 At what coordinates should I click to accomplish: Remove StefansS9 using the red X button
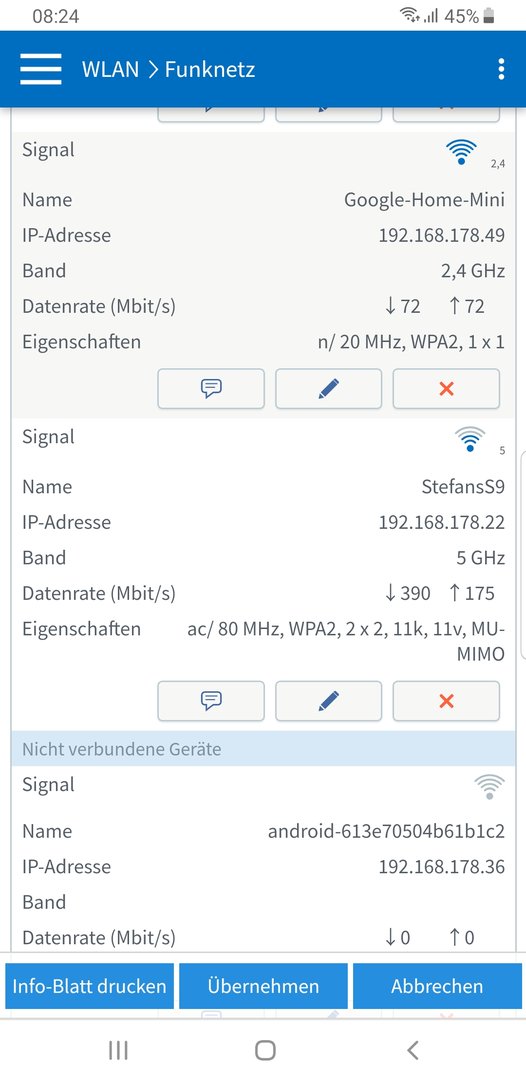click(x=446, y=701)
